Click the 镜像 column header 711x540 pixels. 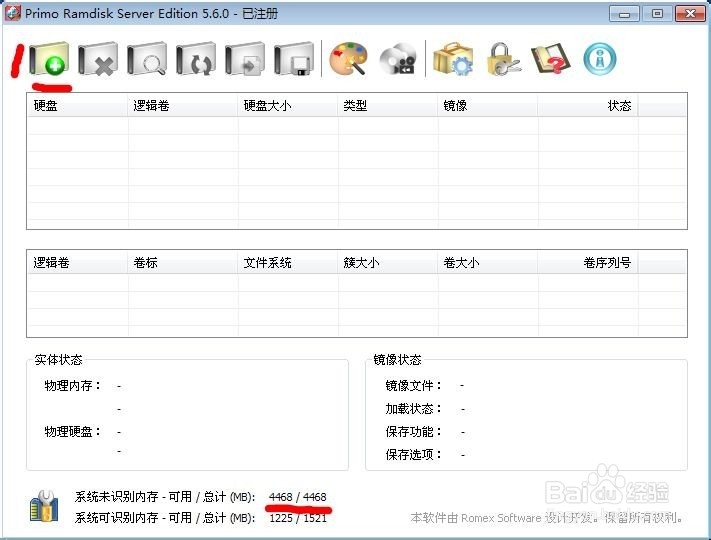[487, 106]
